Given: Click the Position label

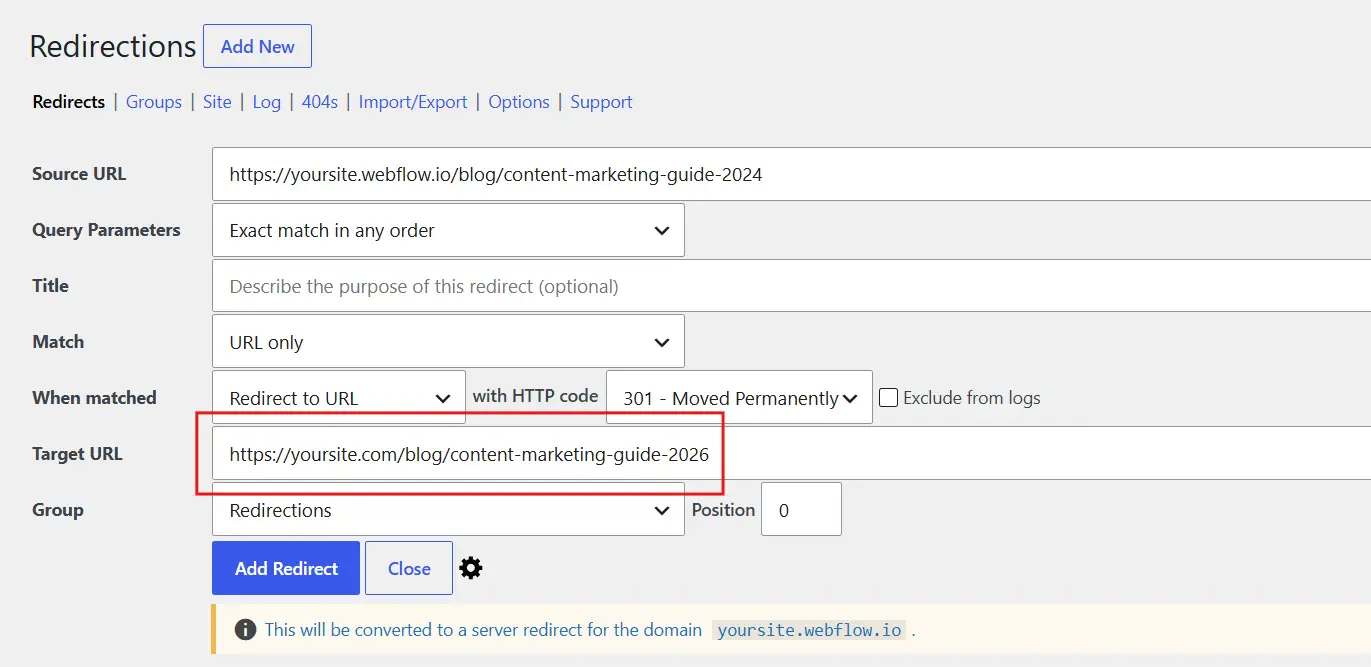Looking at the screenshot, I should point(723,510).
